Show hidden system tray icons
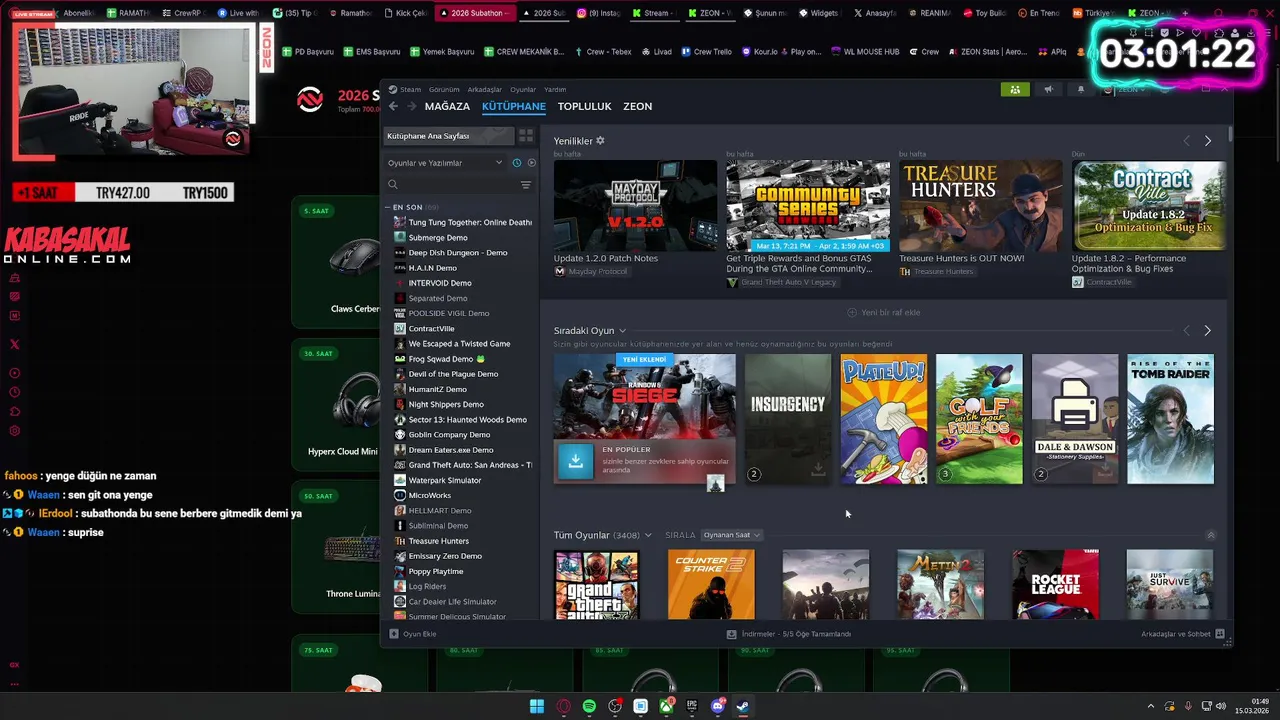The image size is (1280, 720). click(1150, 706)
